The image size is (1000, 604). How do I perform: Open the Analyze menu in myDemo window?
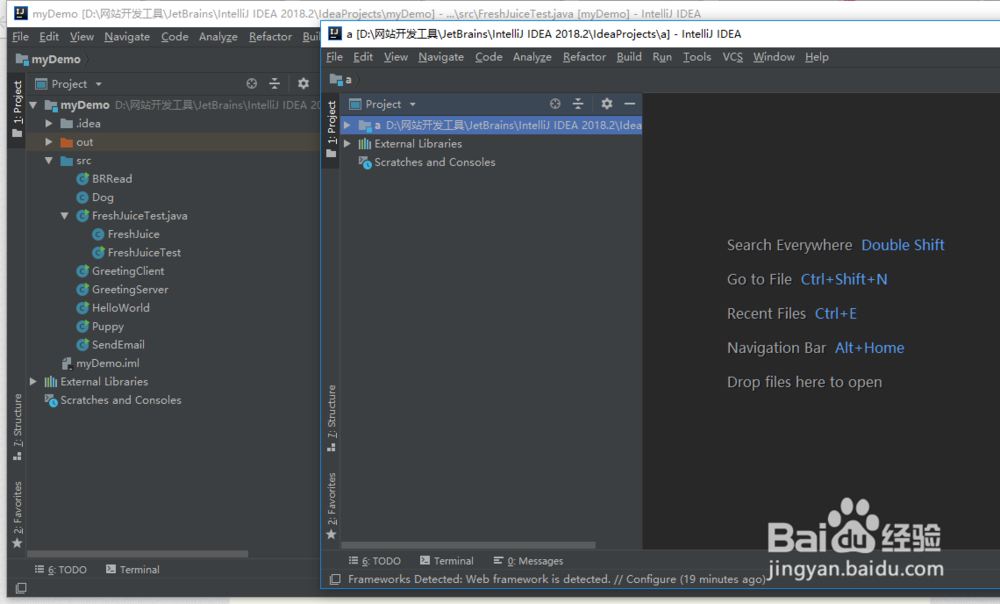pyautogui.click(x=217, y=37)
